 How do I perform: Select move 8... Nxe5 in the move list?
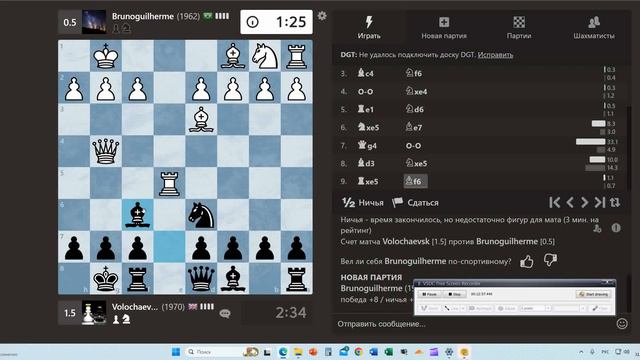[416, 163]
